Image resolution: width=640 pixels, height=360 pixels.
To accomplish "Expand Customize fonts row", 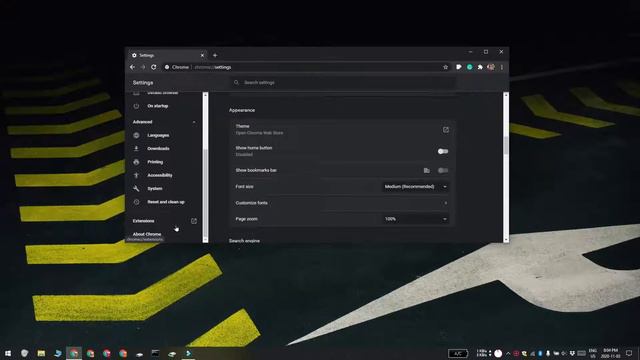I will 342,203.
